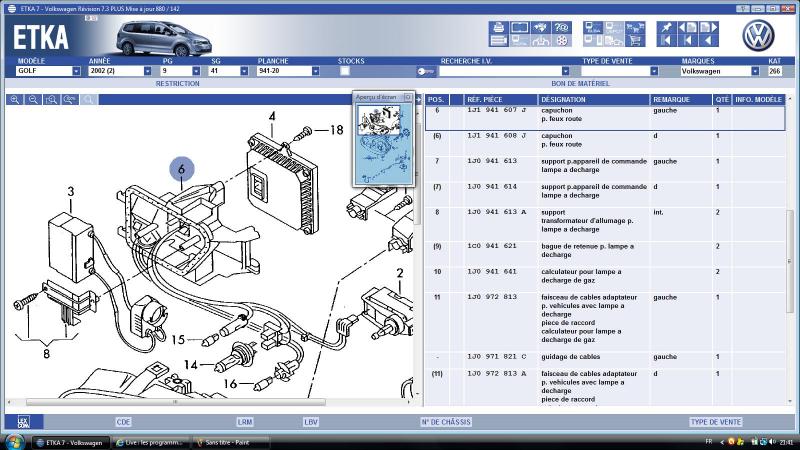Click the plain left arrow back icon

(709, 40)
